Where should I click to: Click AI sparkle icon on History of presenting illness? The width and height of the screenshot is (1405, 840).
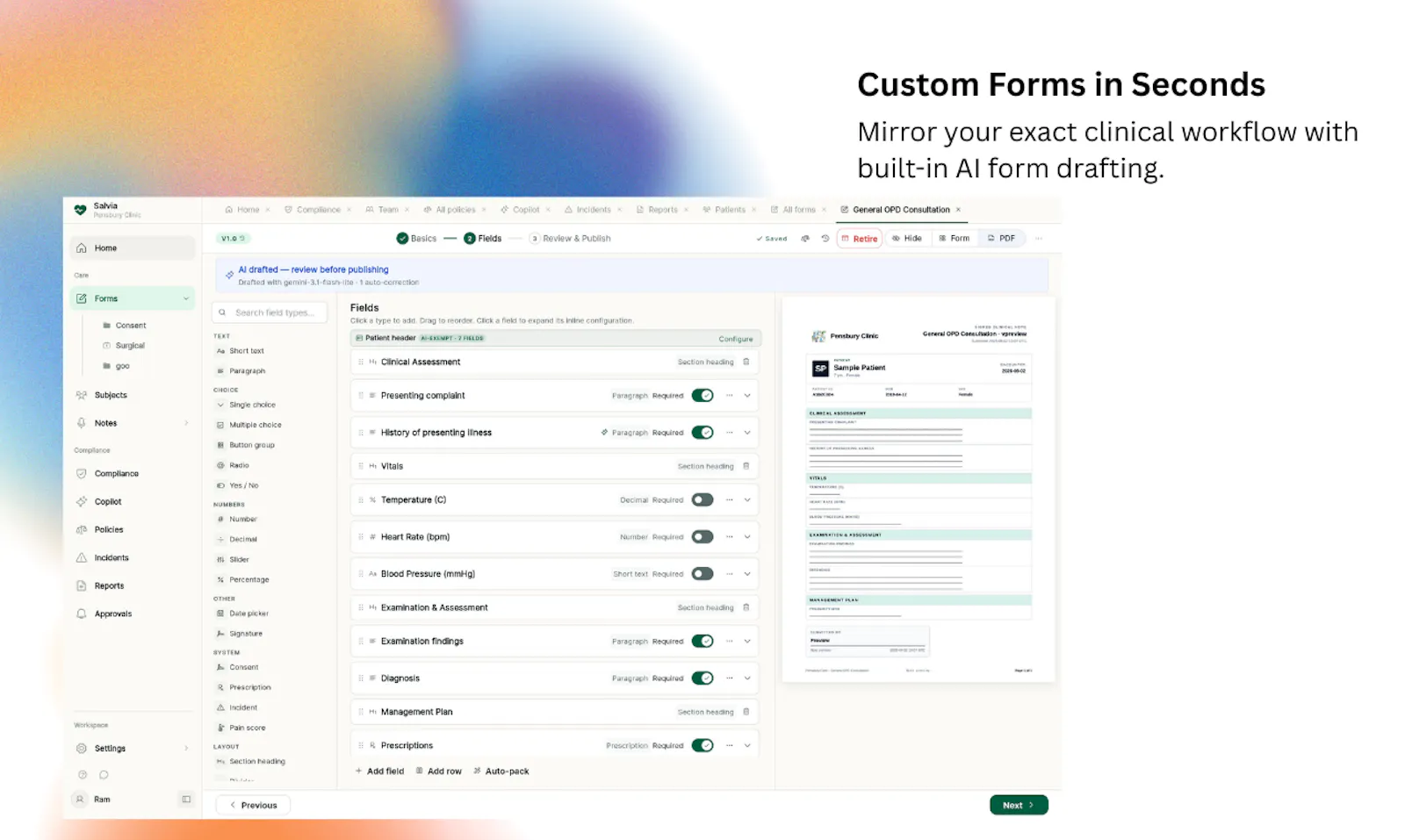pos(604,433)
